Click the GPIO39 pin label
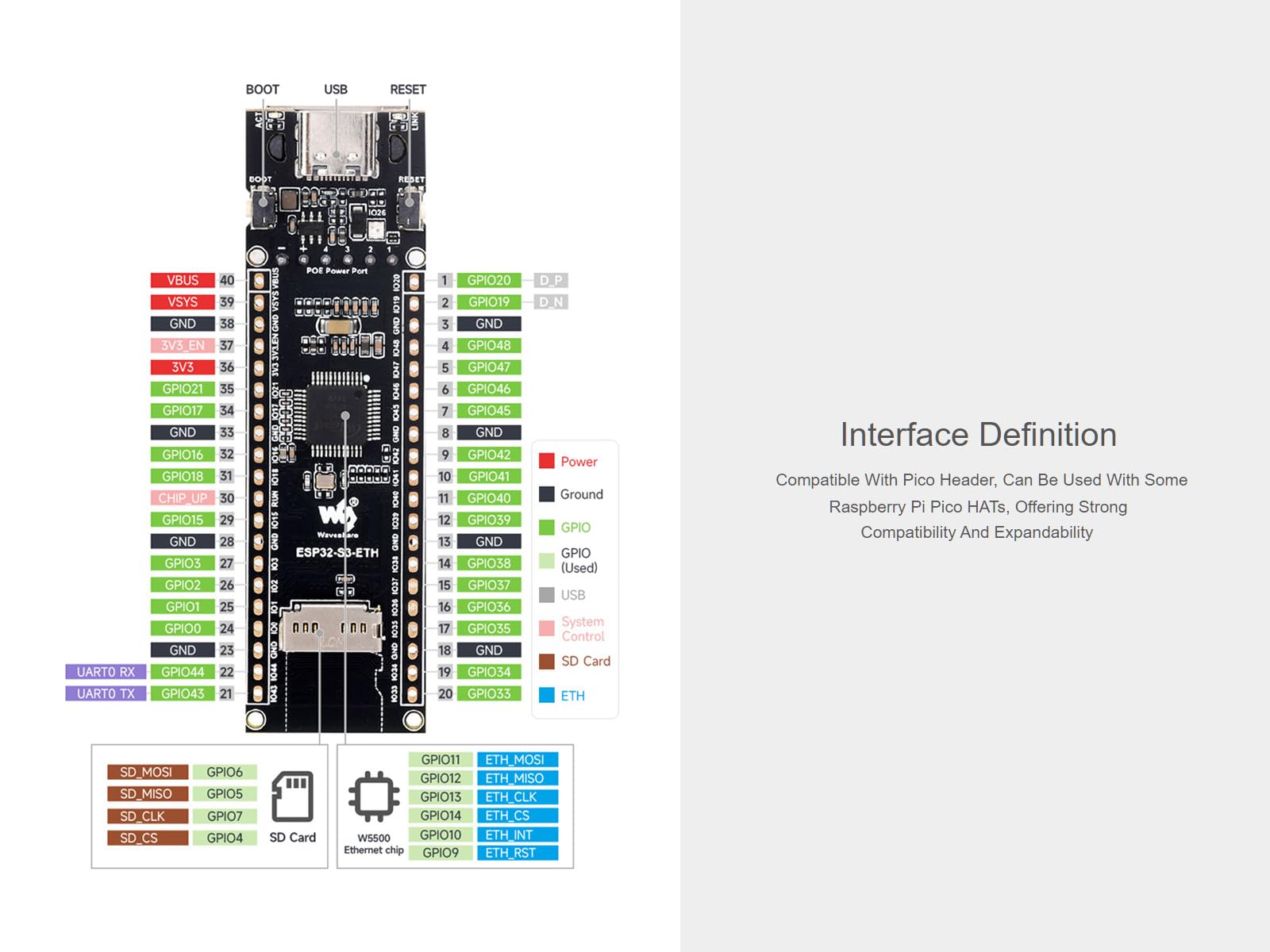Image resolution: width=1270 pixels, height=952 pixels. (x=489, y=520)
